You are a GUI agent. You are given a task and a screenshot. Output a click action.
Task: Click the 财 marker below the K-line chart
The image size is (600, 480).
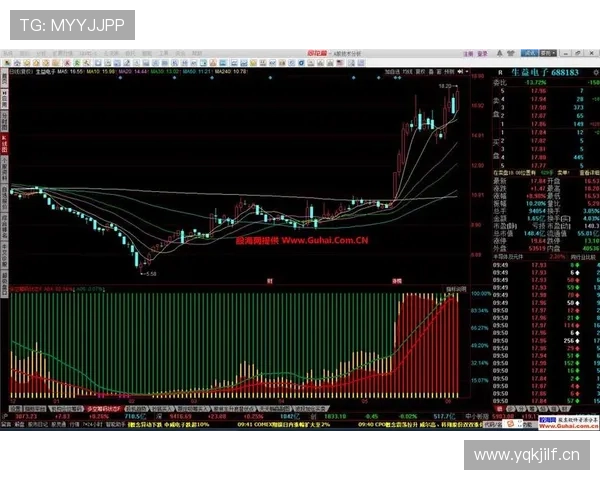(x=269, y=281)
